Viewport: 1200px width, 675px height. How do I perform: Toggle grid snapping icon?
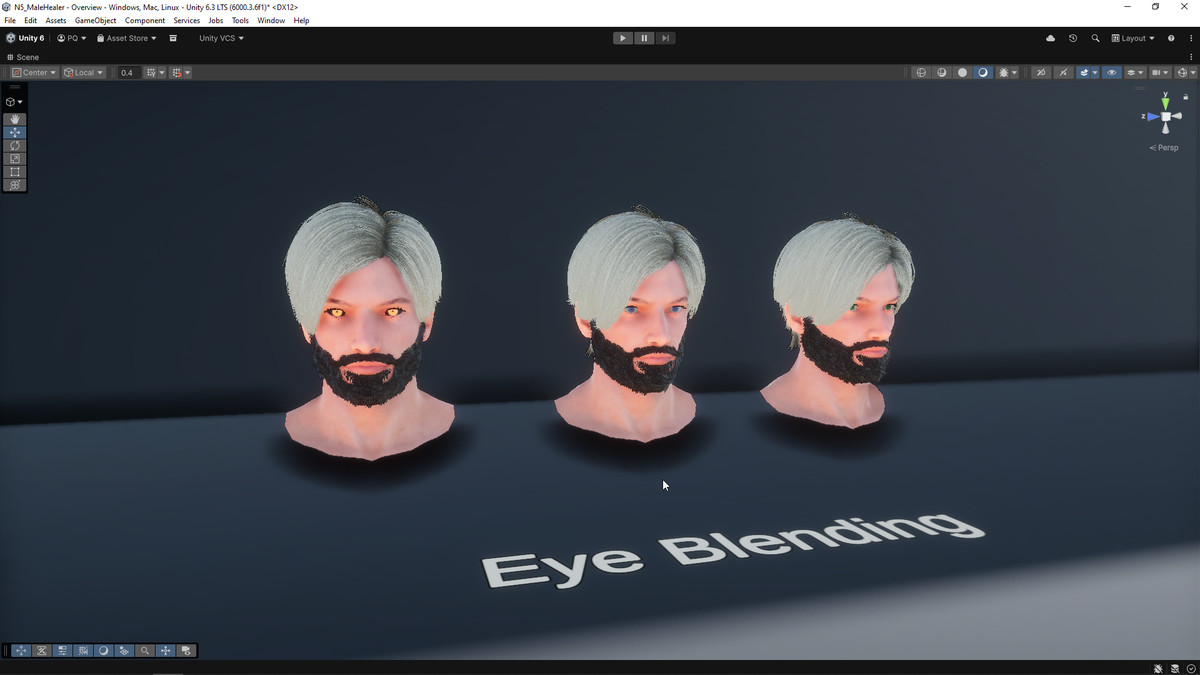(x=176, y=72)
